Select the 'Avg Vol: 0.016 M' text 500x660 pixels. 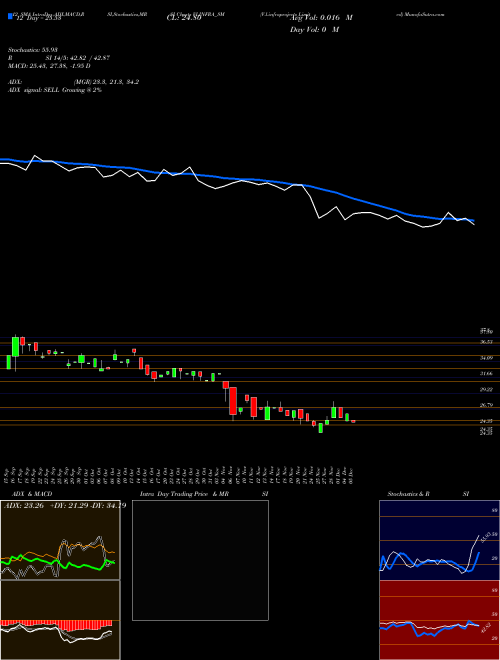tap(321, 18)
